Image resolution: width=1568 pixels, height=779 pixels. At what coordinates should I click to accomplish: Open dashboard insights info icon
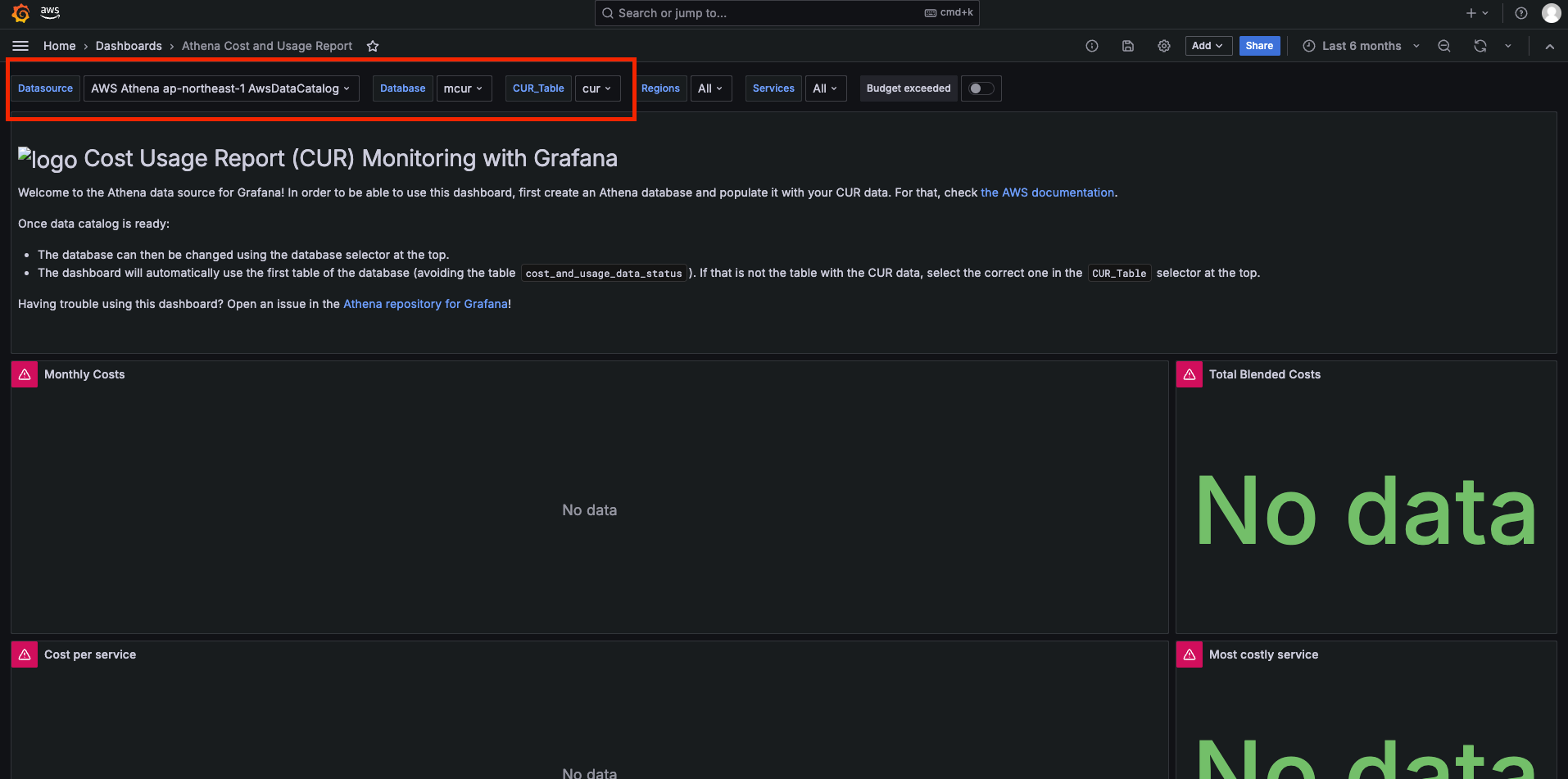coord(1092,46)
